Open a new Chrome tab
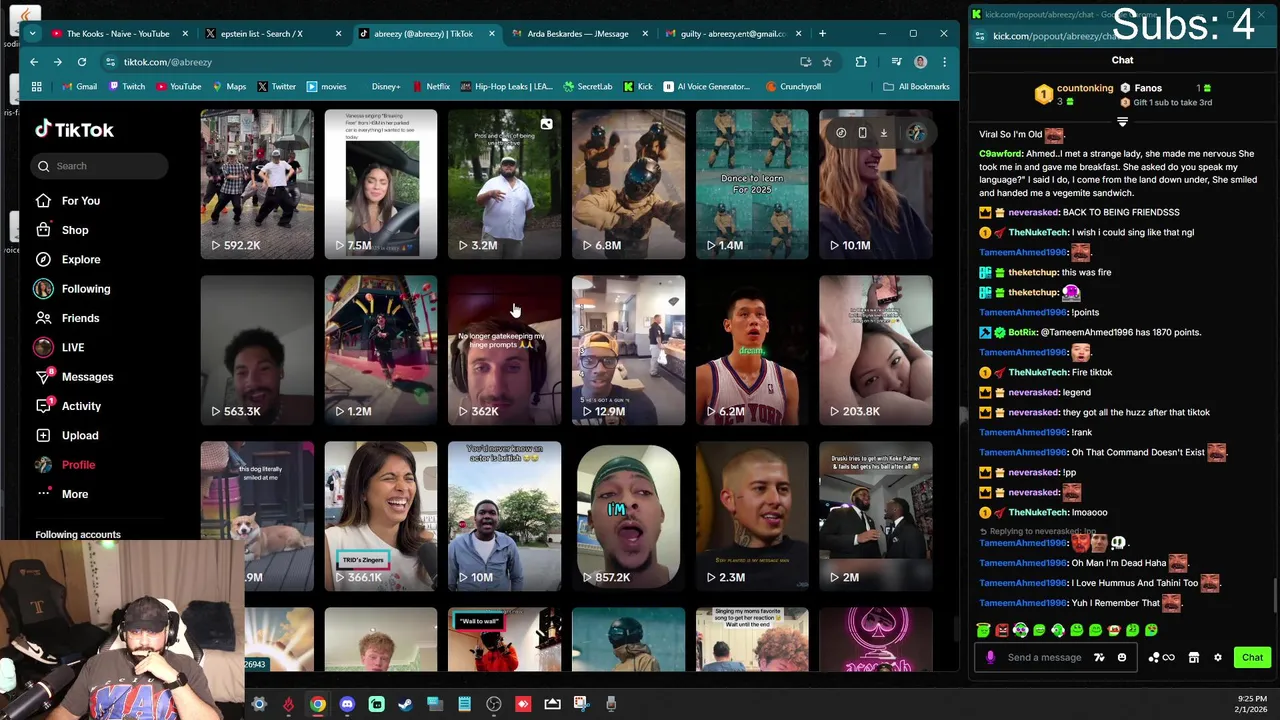The height and width of the screenshot is (720, 1280). tap(822, 34)
